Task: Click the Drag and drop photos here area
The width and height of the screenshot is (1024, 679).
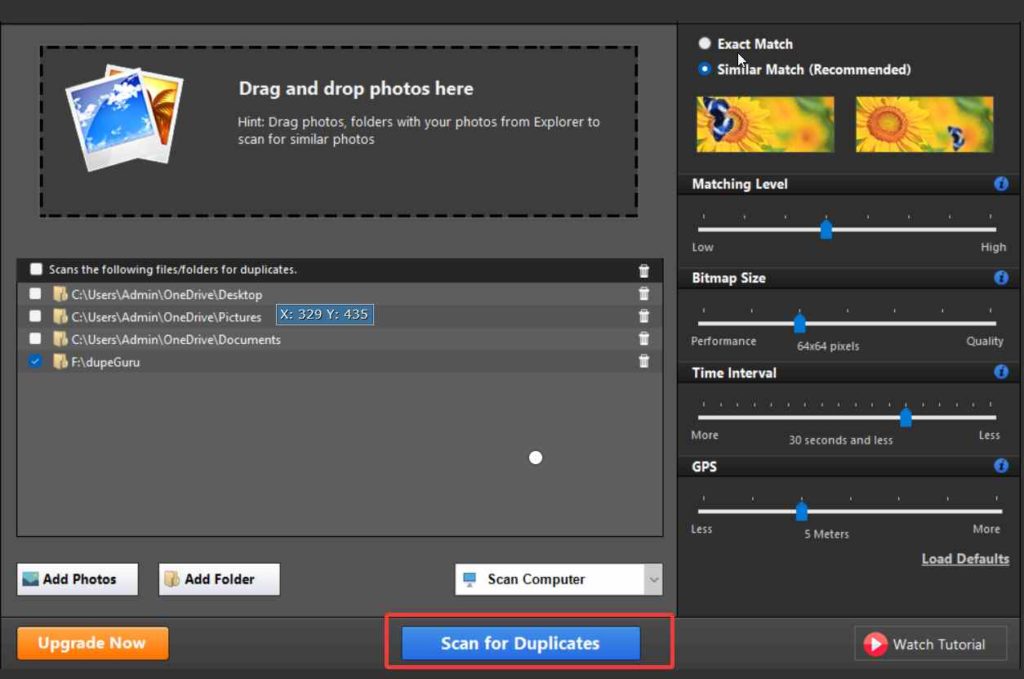Action: [339, 131]
